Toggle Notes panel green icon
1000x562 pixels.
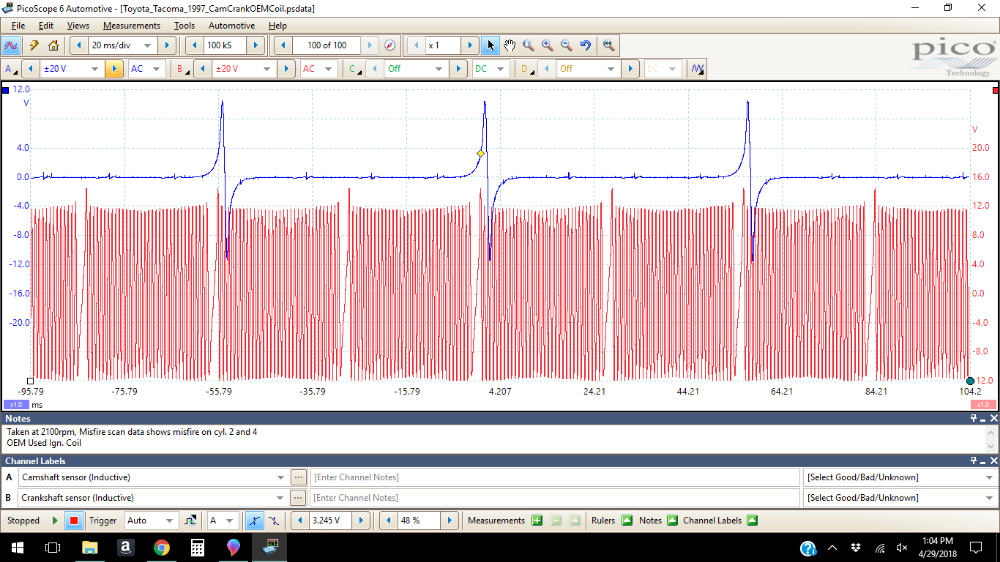pos(672,521)
